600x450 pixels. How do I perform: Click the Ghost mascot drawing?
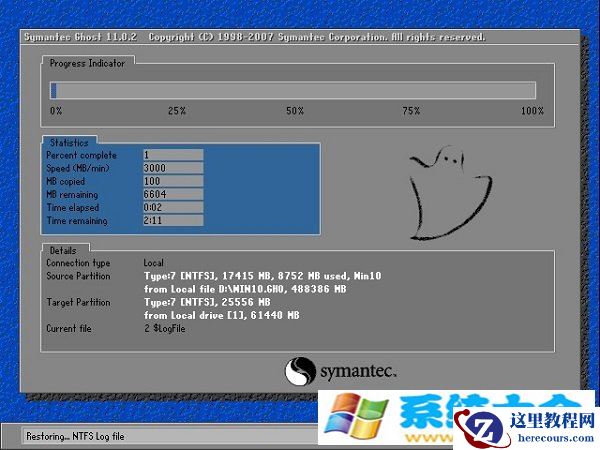(451, 192)
